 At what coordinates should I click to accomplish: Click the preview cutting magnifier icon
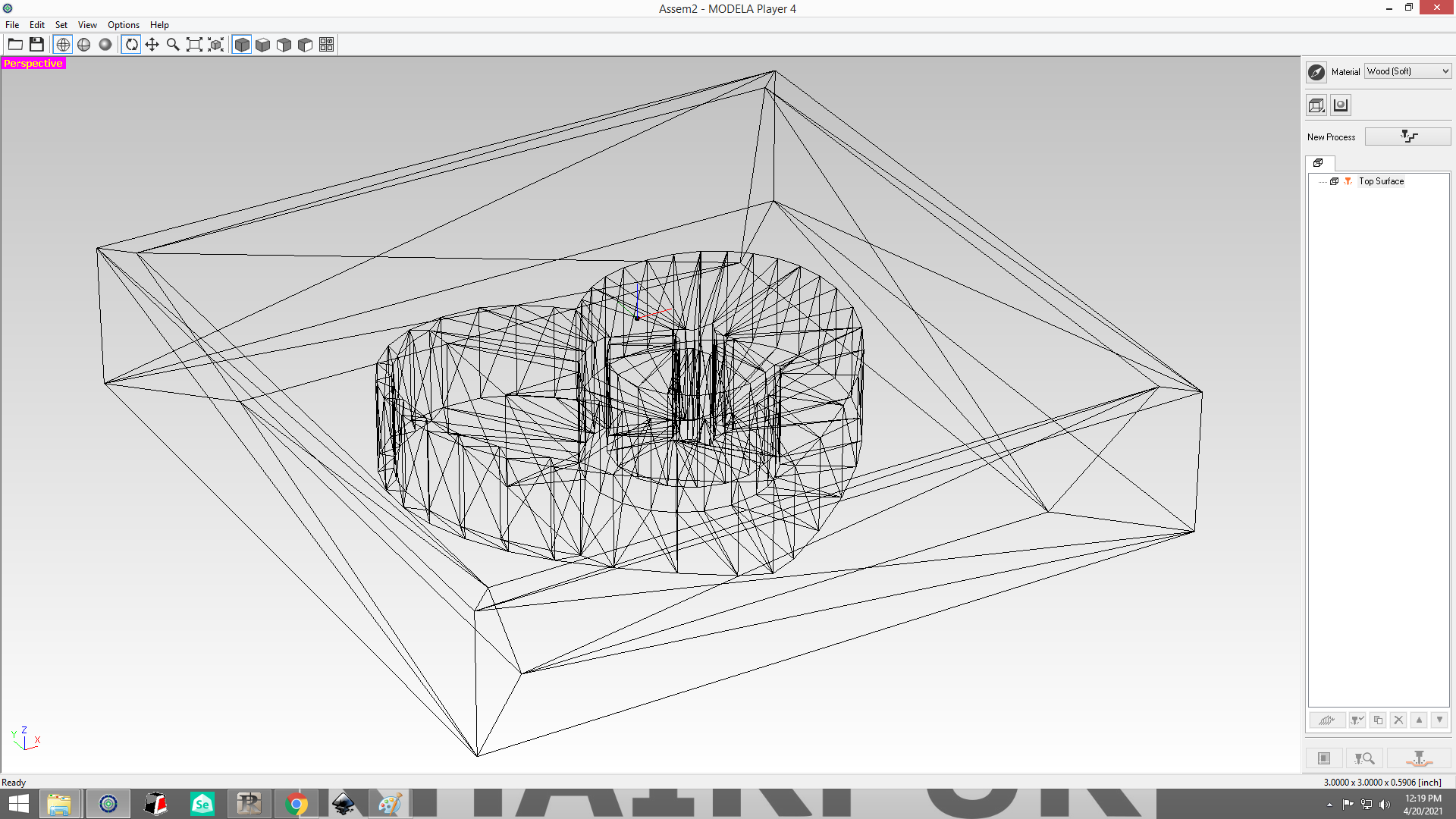[1364, 758]
